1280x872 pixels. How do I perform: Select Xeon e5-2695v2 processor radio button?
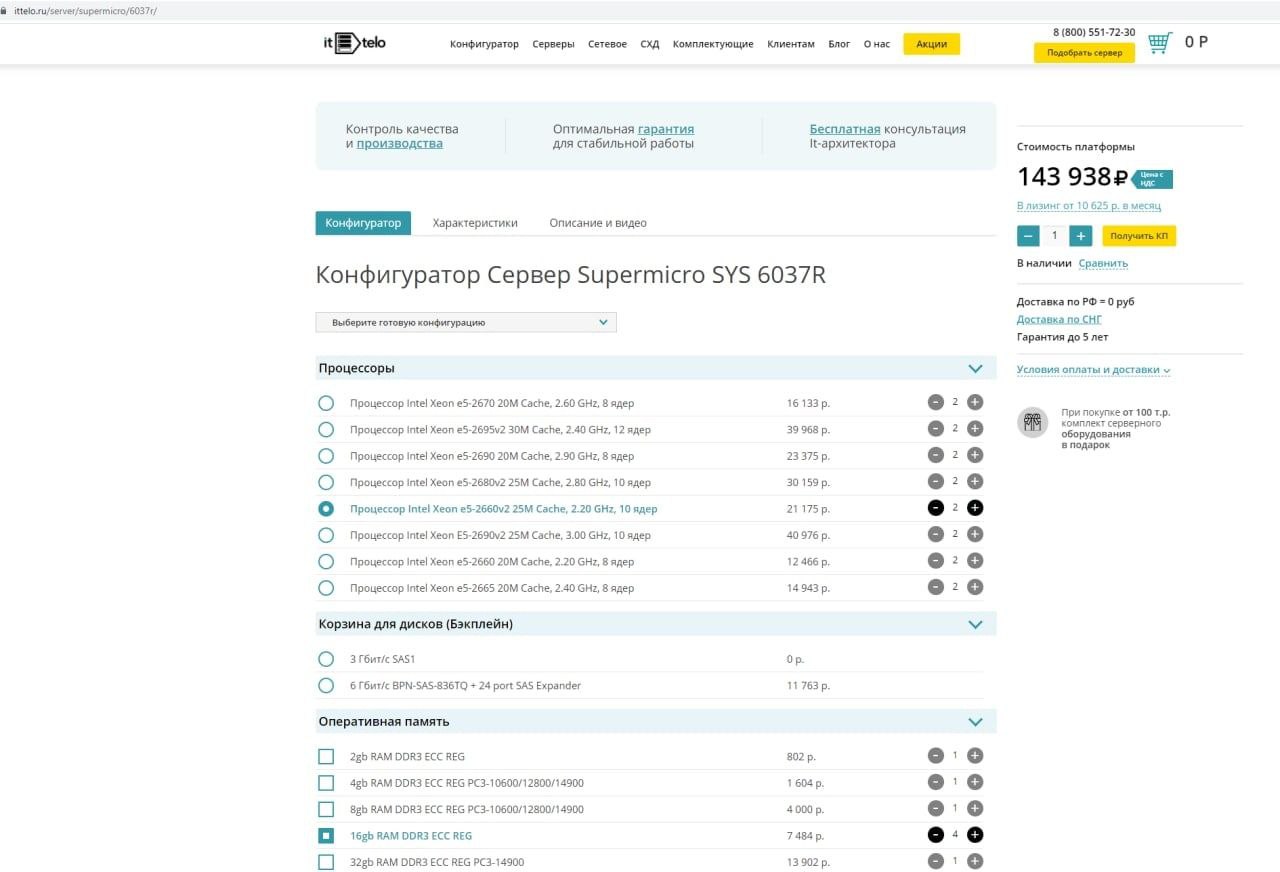point(326,429)
